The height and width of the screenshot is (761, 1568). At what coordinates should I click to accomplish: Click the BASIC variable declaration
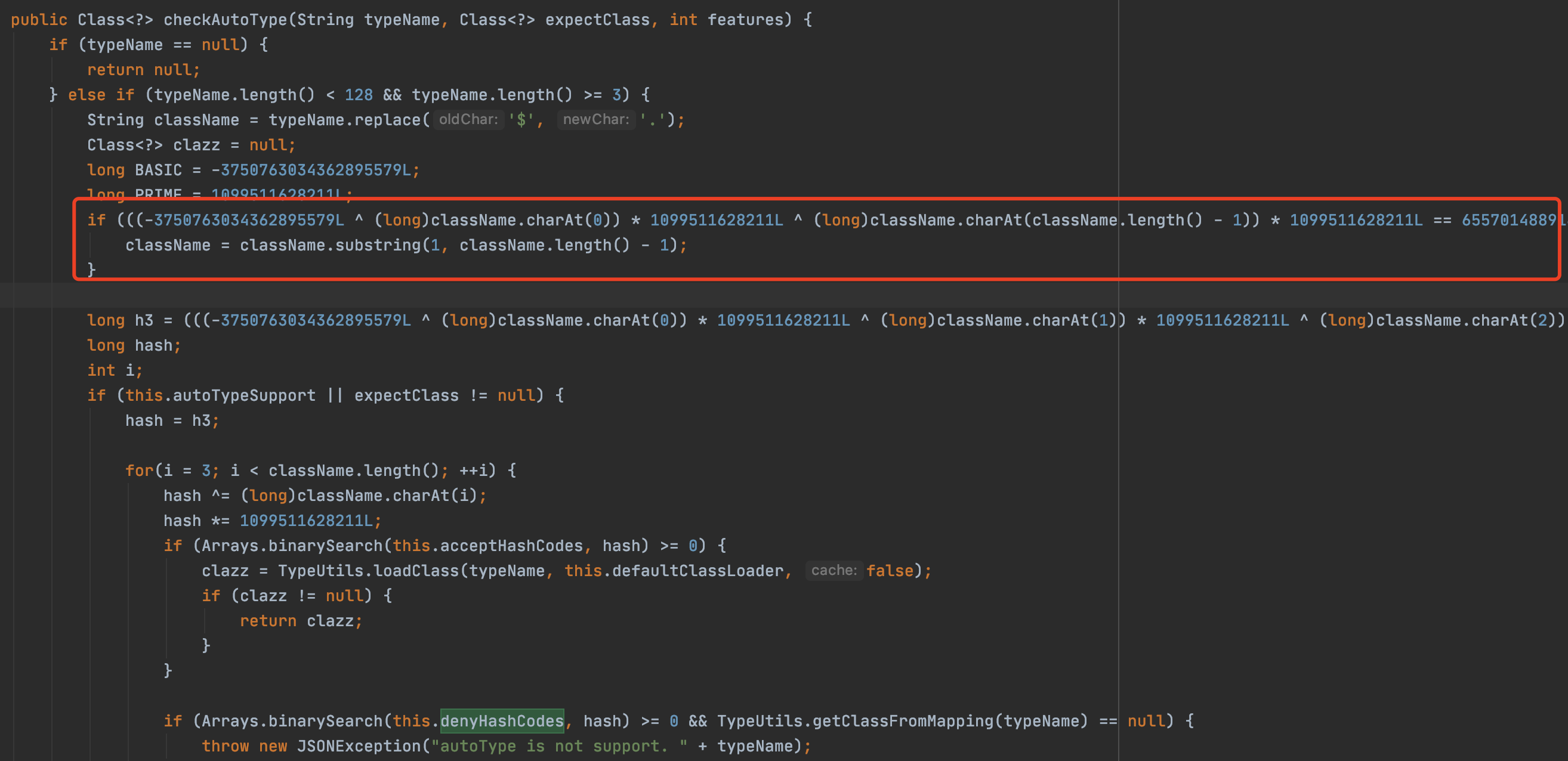[x=158, y=170]
